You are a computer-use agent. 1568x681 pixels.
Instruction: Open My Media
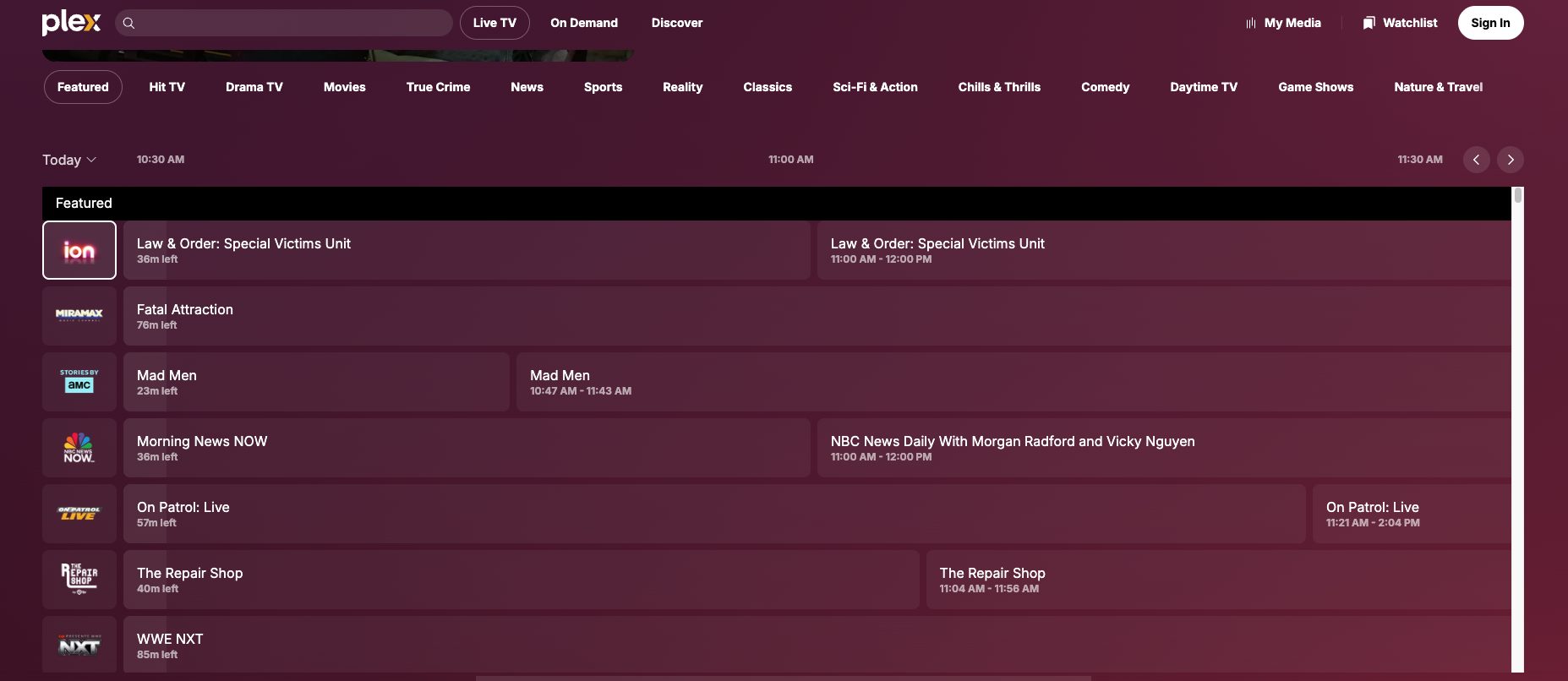(1283, 23)
